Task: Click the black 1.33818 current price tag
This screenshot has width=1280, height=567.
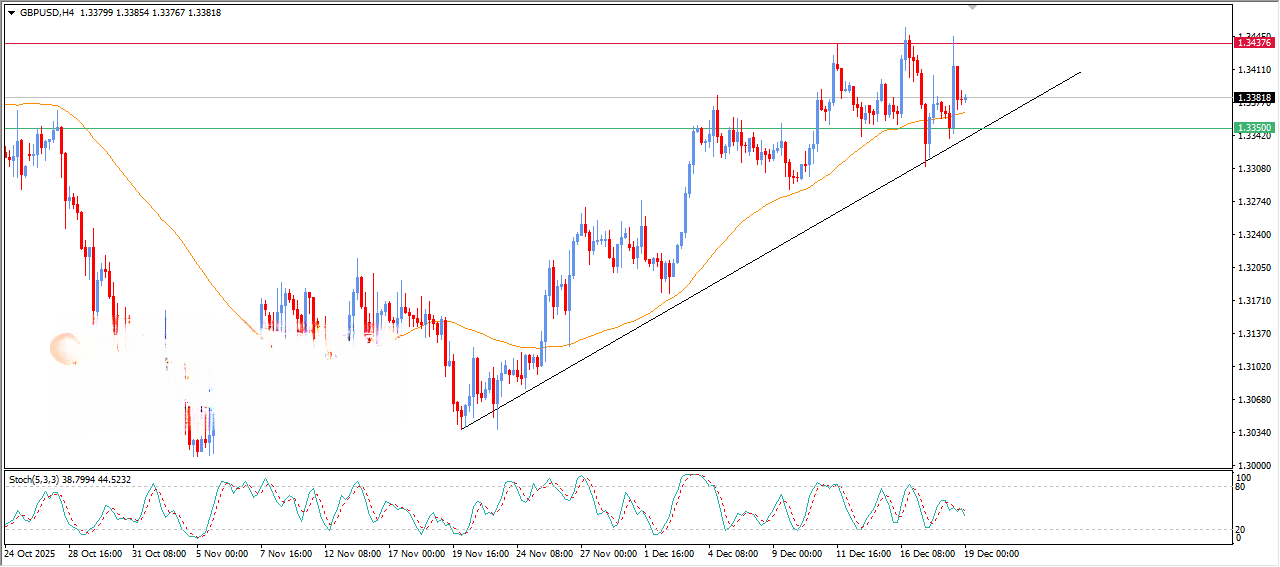Action: [1254, 98]
